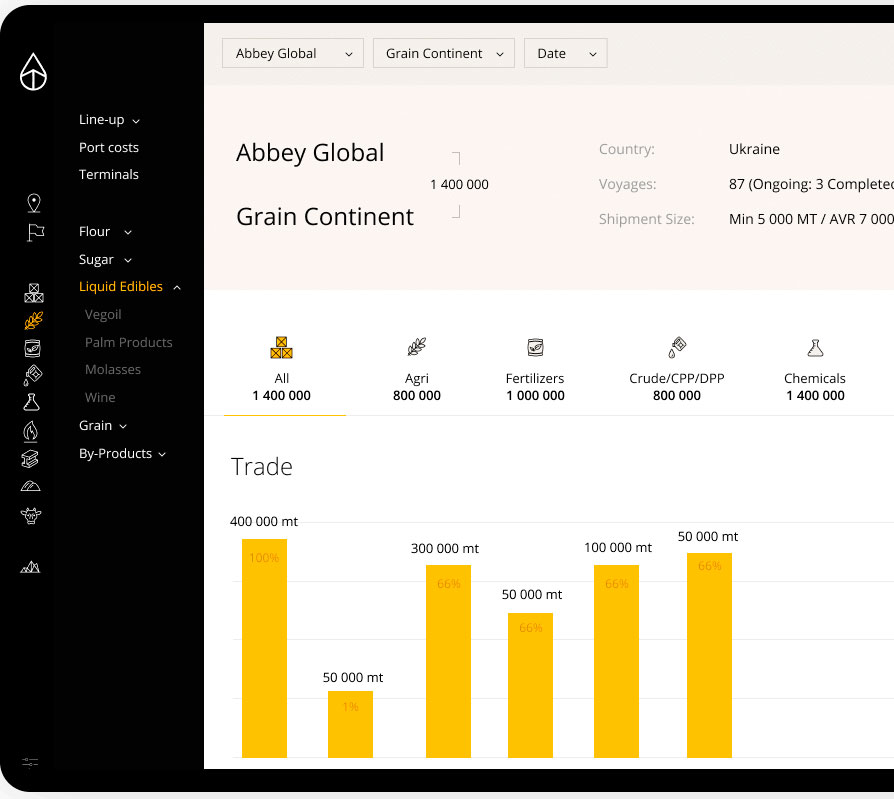Click the country value Ukraine
This screenshot has width=894, height=799.
[754, 149]
